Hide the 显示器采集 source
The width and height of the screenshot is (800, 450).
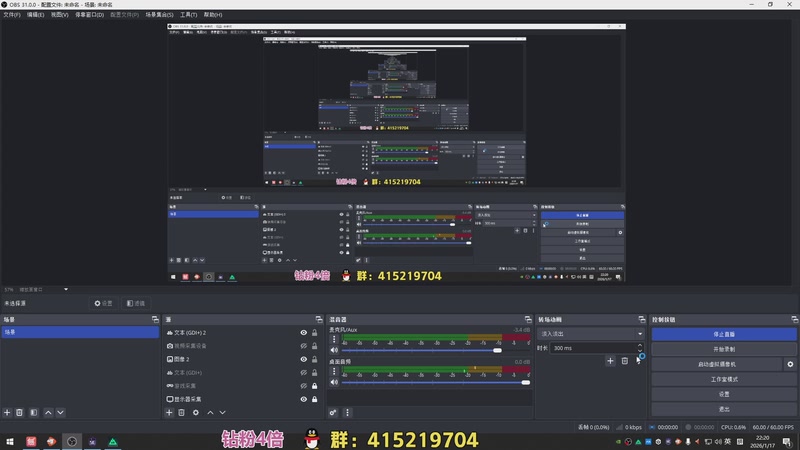(304, 399)
